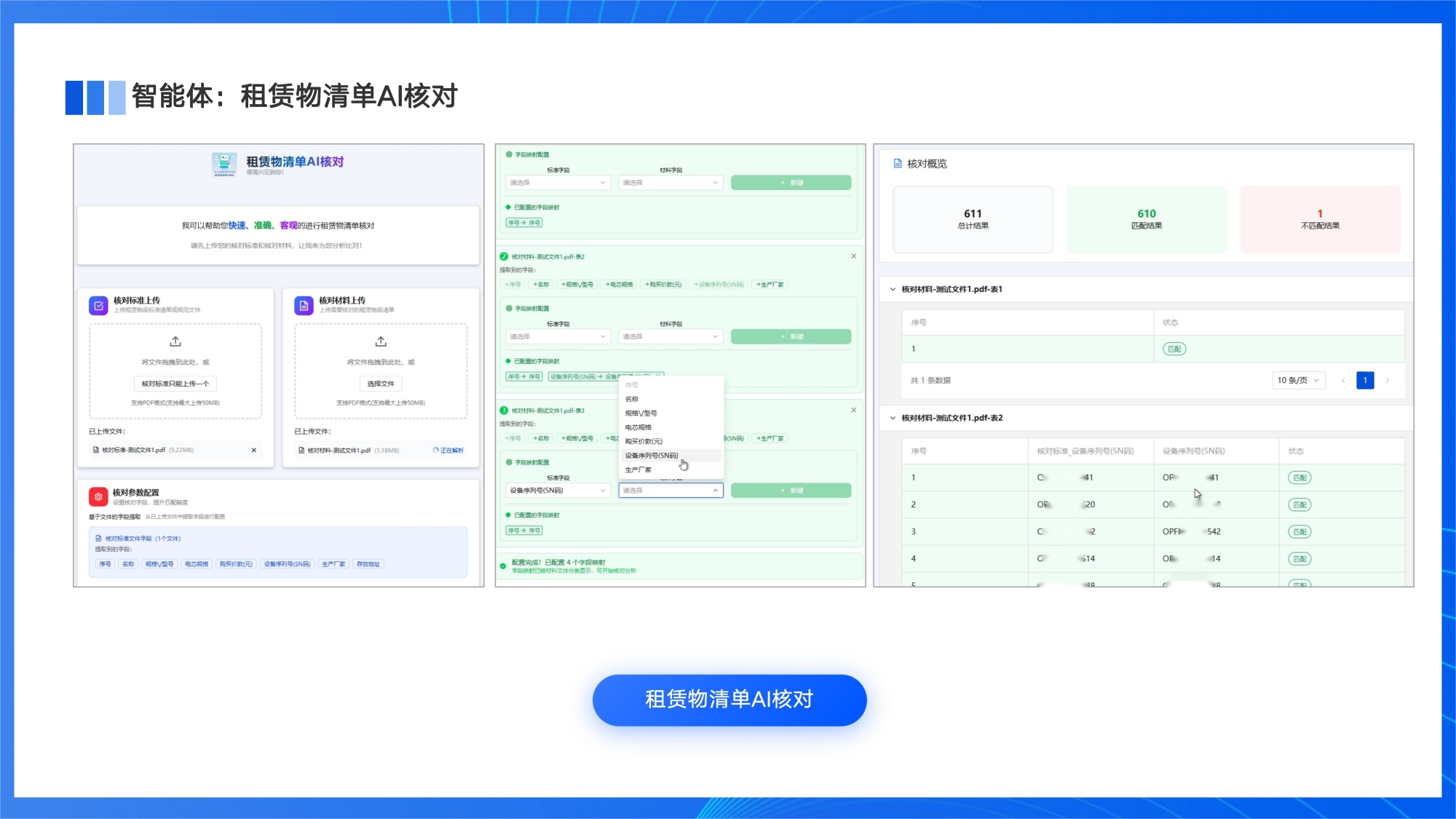Screen dimensions: 1456x819
Task: Click the 选择文件 button
Action: pyautogui.click(x=381, y=384)
